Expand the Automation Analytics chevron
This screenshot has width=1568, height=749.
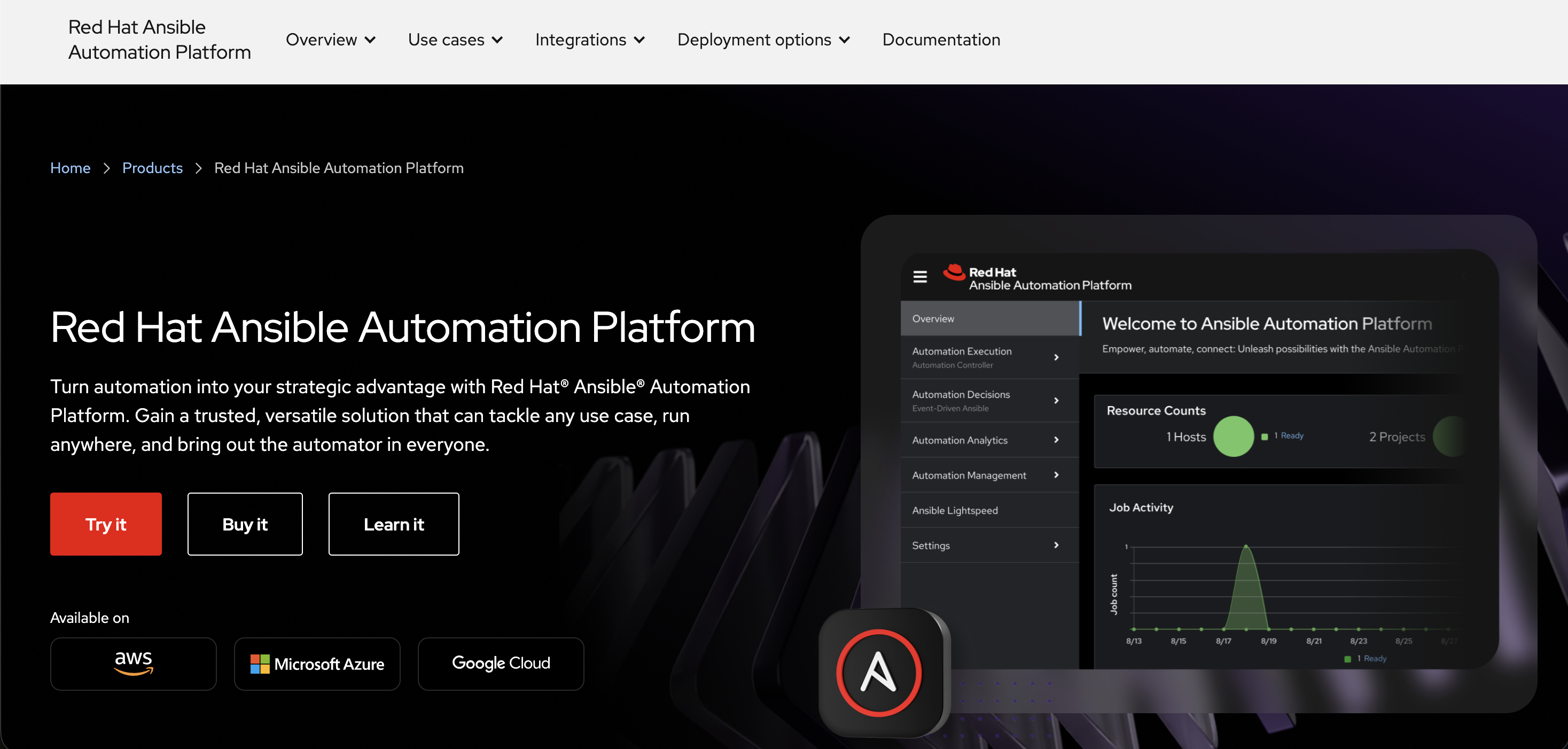click(x=1056, y=440)
